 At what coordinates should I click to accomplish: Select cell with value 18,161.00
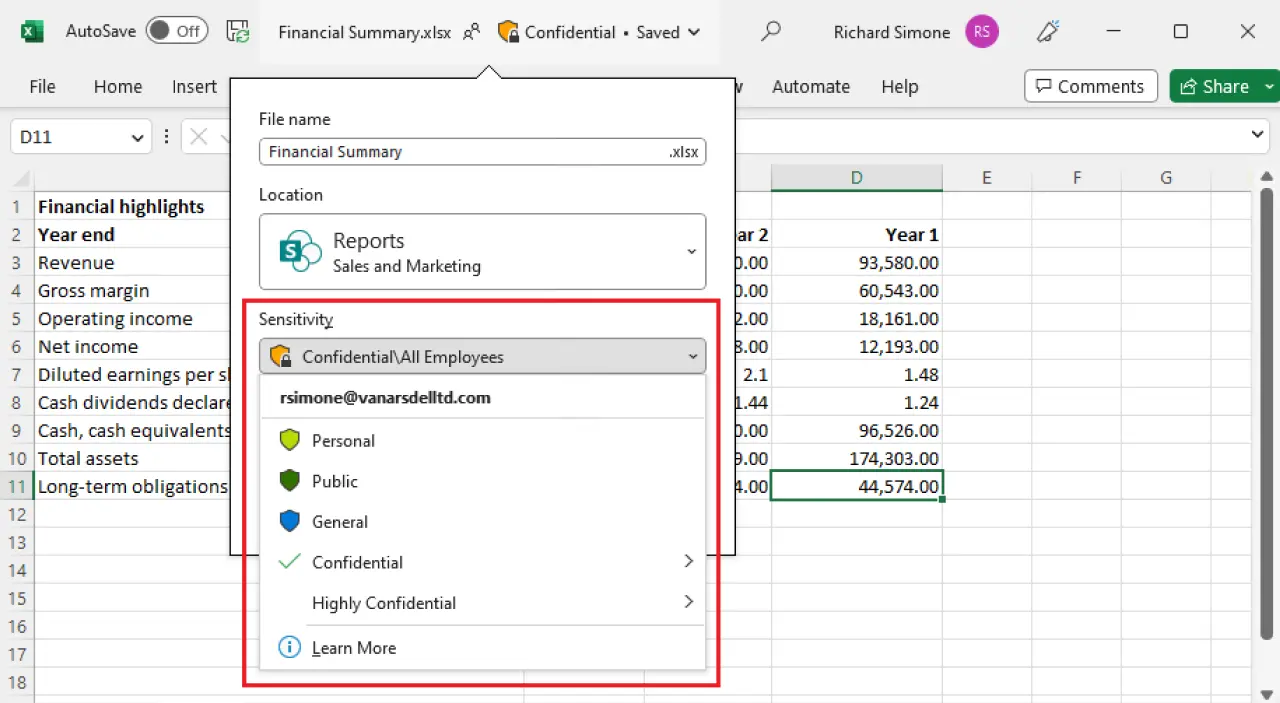click(857, 319)
